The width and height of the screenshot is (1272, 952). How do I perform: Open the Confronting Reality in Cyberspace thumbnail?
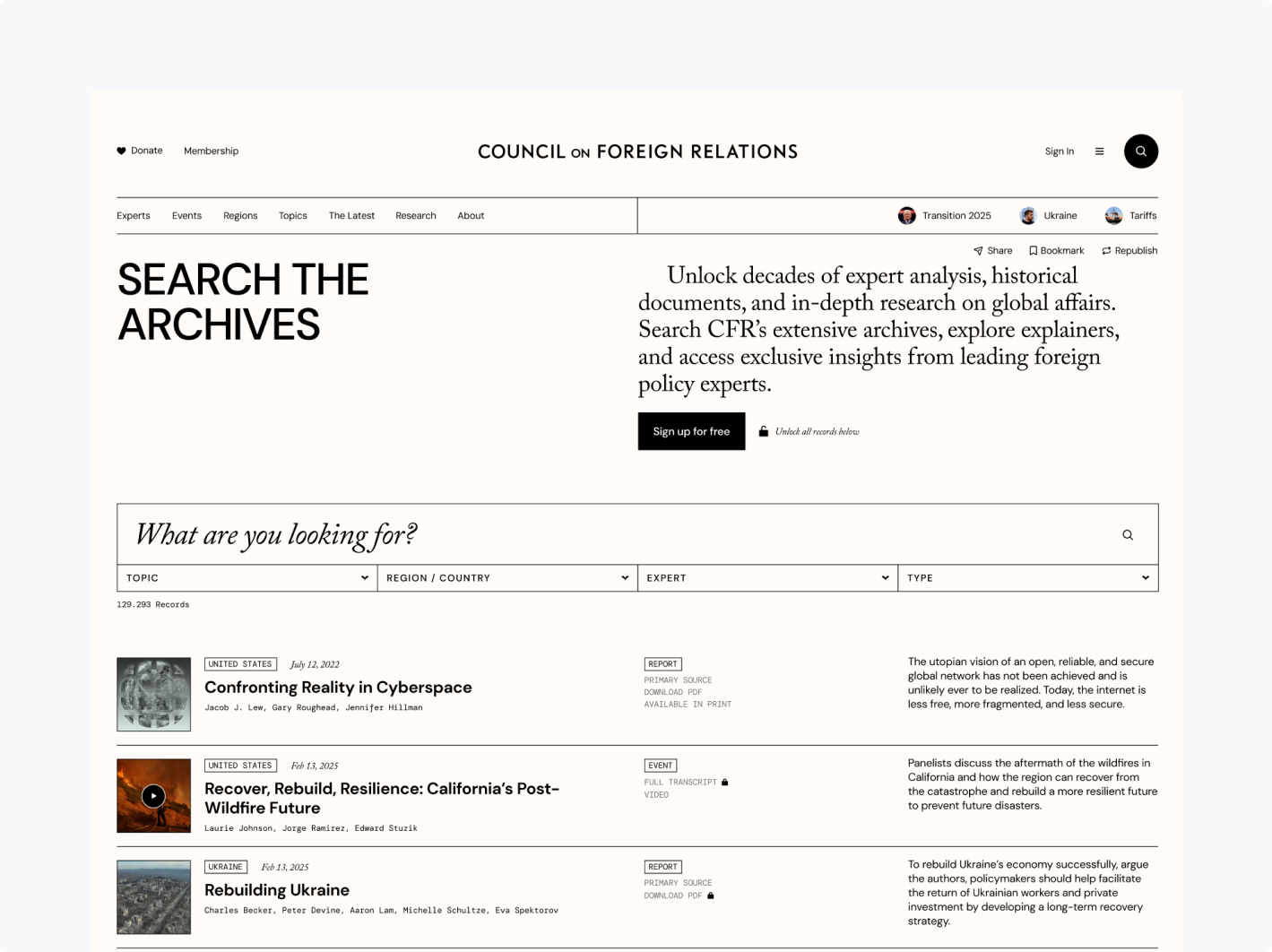click(153, 695)
